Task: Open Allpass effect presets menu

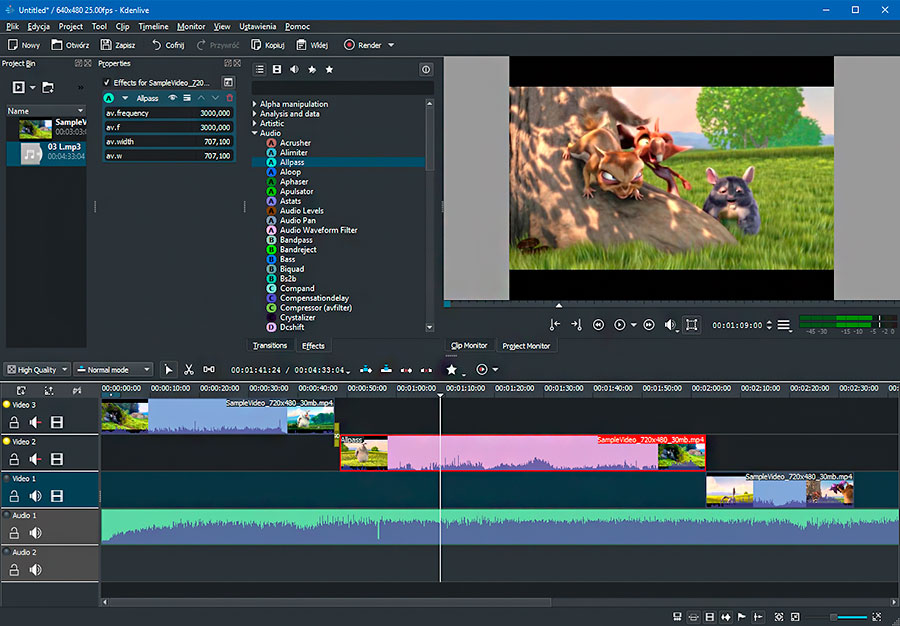Action: (x=187, y=98)
